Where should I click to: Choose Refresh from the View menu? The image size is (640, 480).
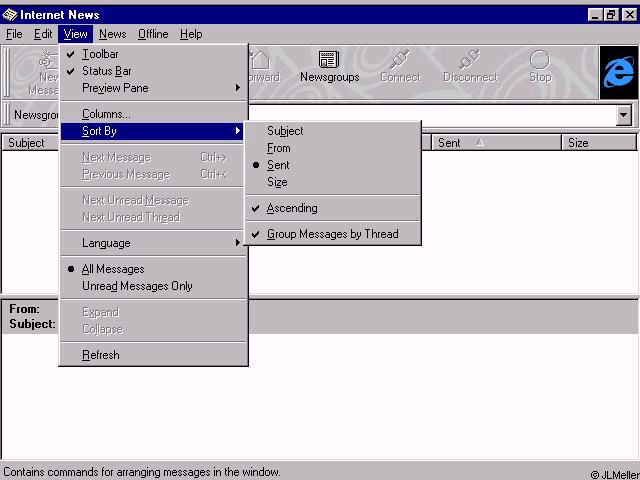coord(153,355)
